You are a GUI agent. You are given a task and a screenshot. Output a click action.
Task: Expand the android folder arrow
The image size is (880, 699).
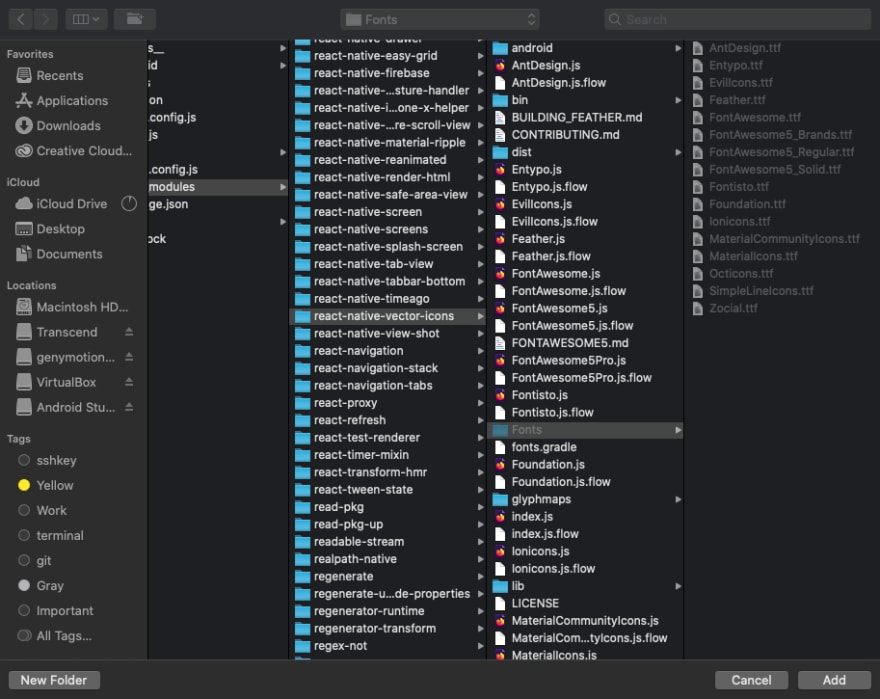[x=678, y=48]
